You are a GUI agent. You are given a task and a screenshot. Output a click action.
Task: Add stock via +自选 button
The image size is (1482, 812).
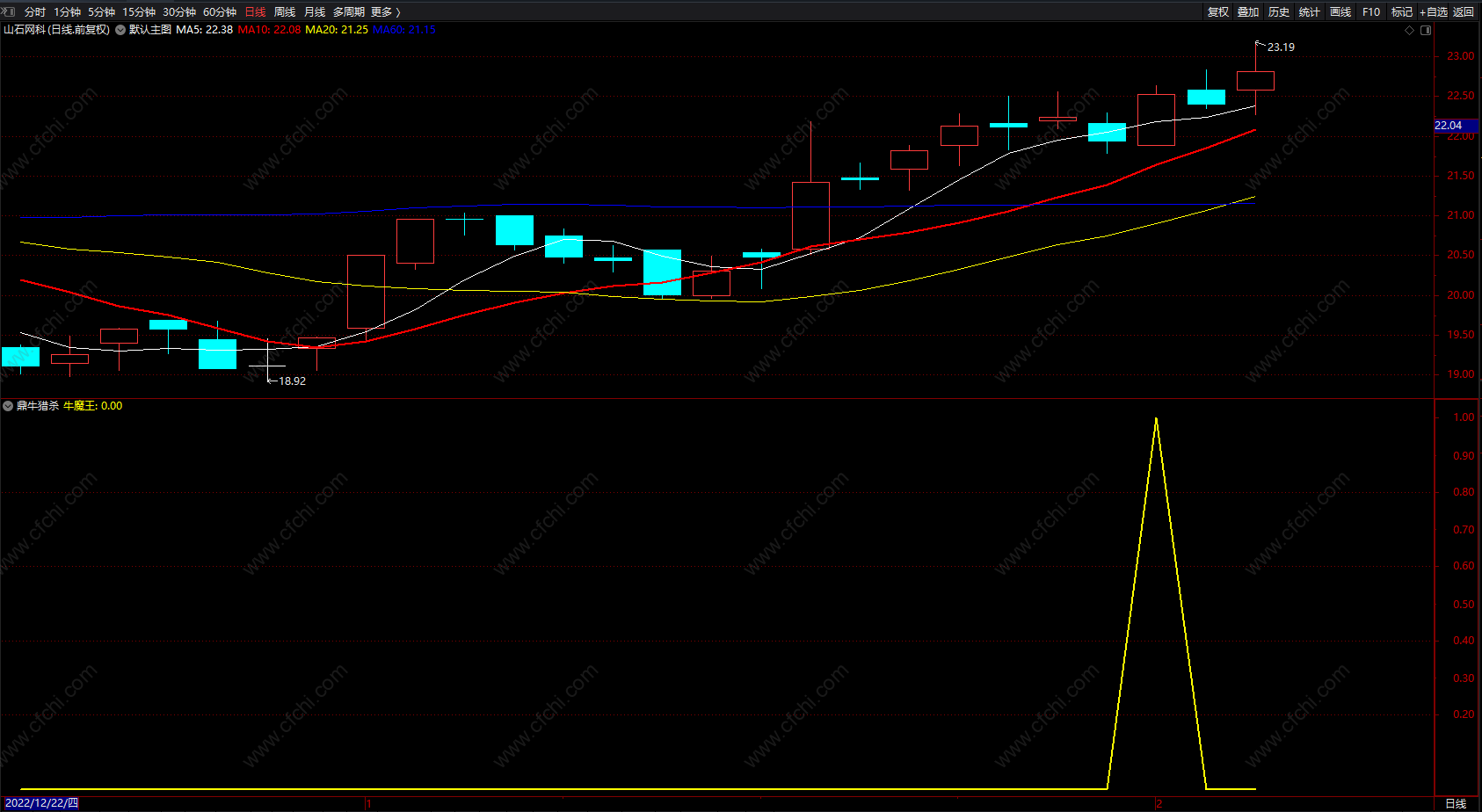1433,12
